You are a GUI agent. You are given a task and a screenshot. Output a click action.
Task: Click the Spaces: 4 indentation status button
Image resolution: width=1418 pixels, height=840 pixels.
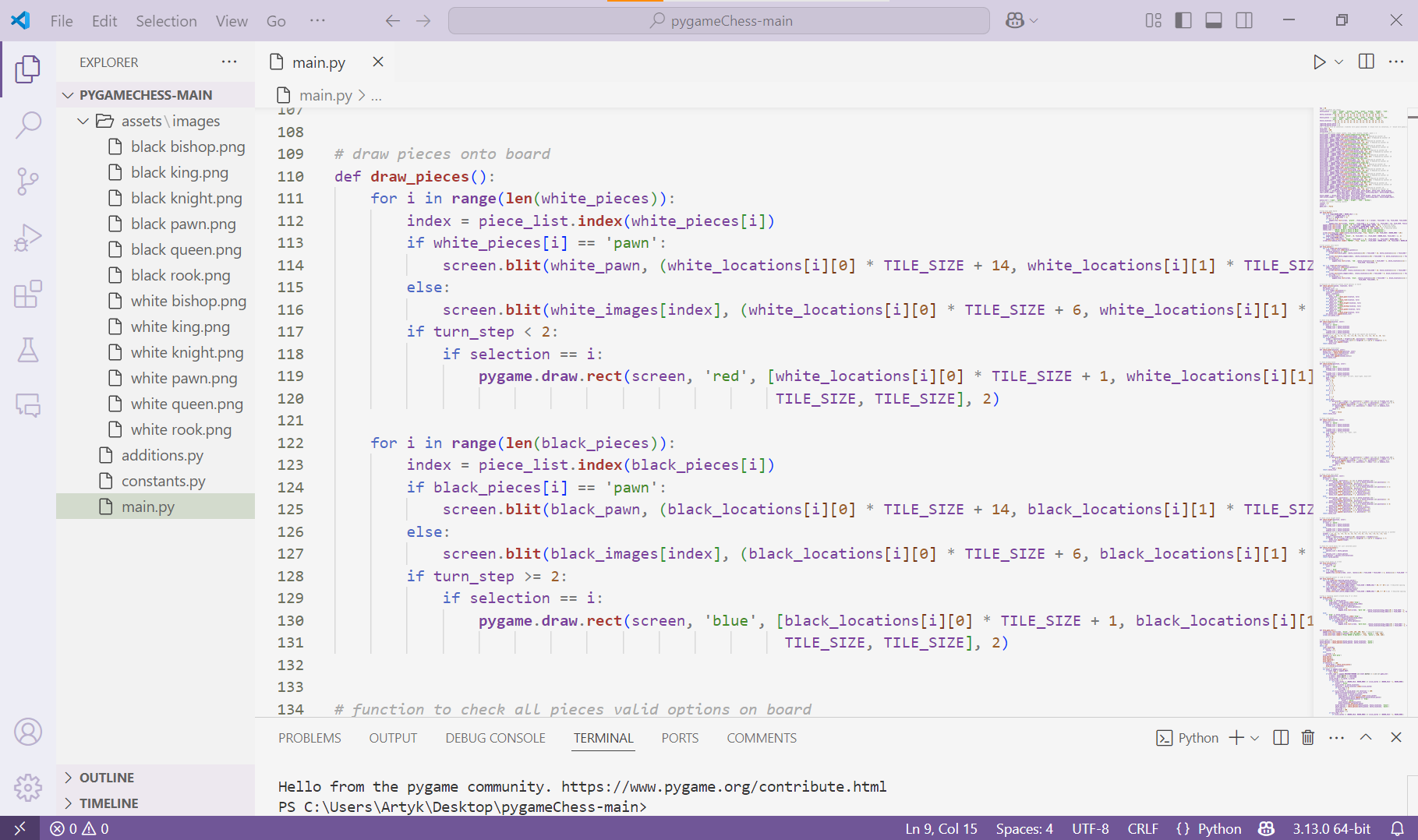tap(1024, 828)
